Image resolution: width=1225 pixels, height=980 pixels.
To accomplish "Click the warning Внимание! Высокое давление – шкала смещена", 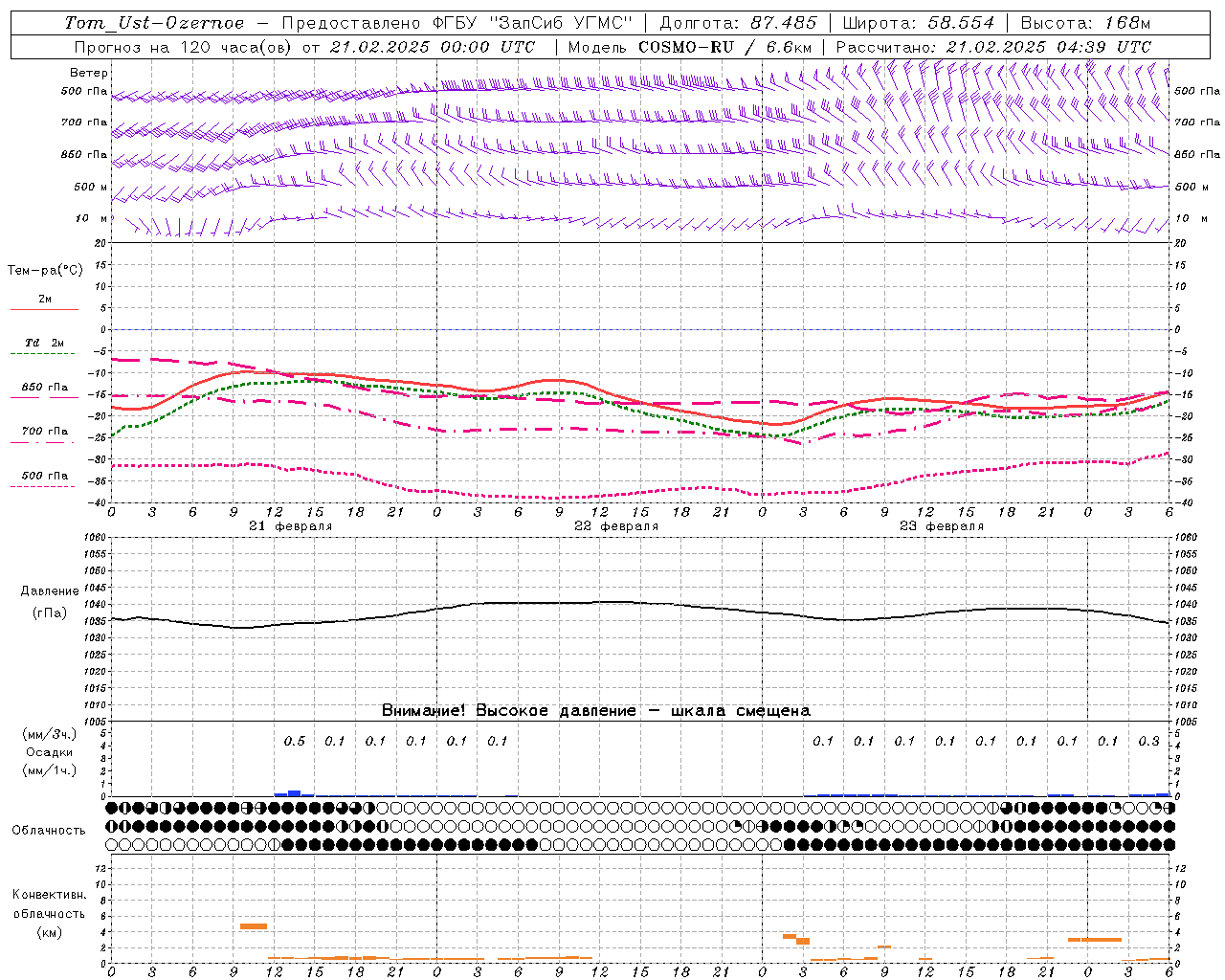I will 596,711.
